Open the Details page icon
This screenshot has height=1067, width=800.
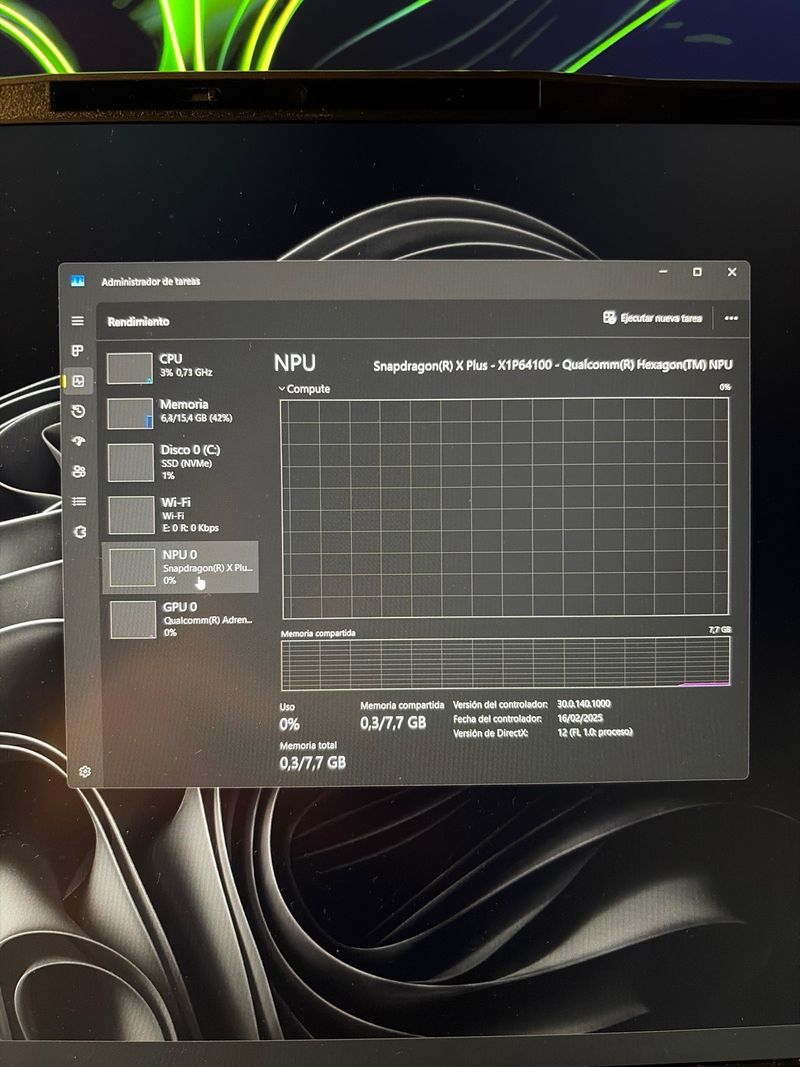(x=79, y=502)
